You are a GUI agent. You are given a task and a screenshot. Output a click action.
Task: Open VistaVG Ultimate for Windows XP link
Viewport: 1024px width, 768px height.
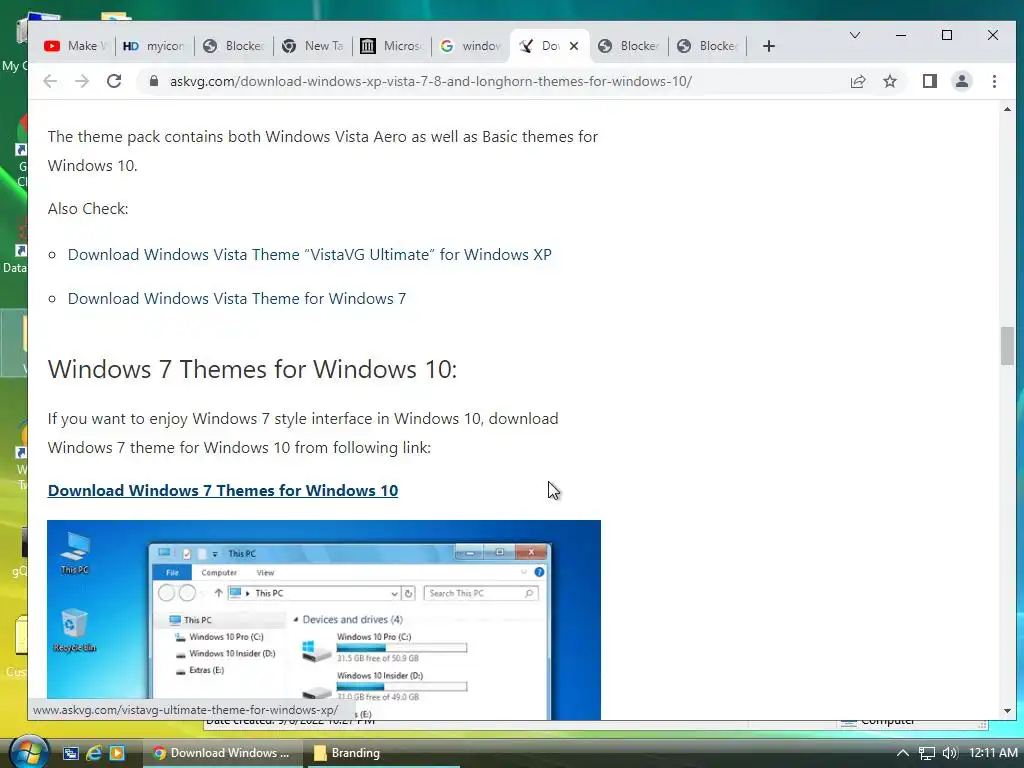(x=310, y=255)
